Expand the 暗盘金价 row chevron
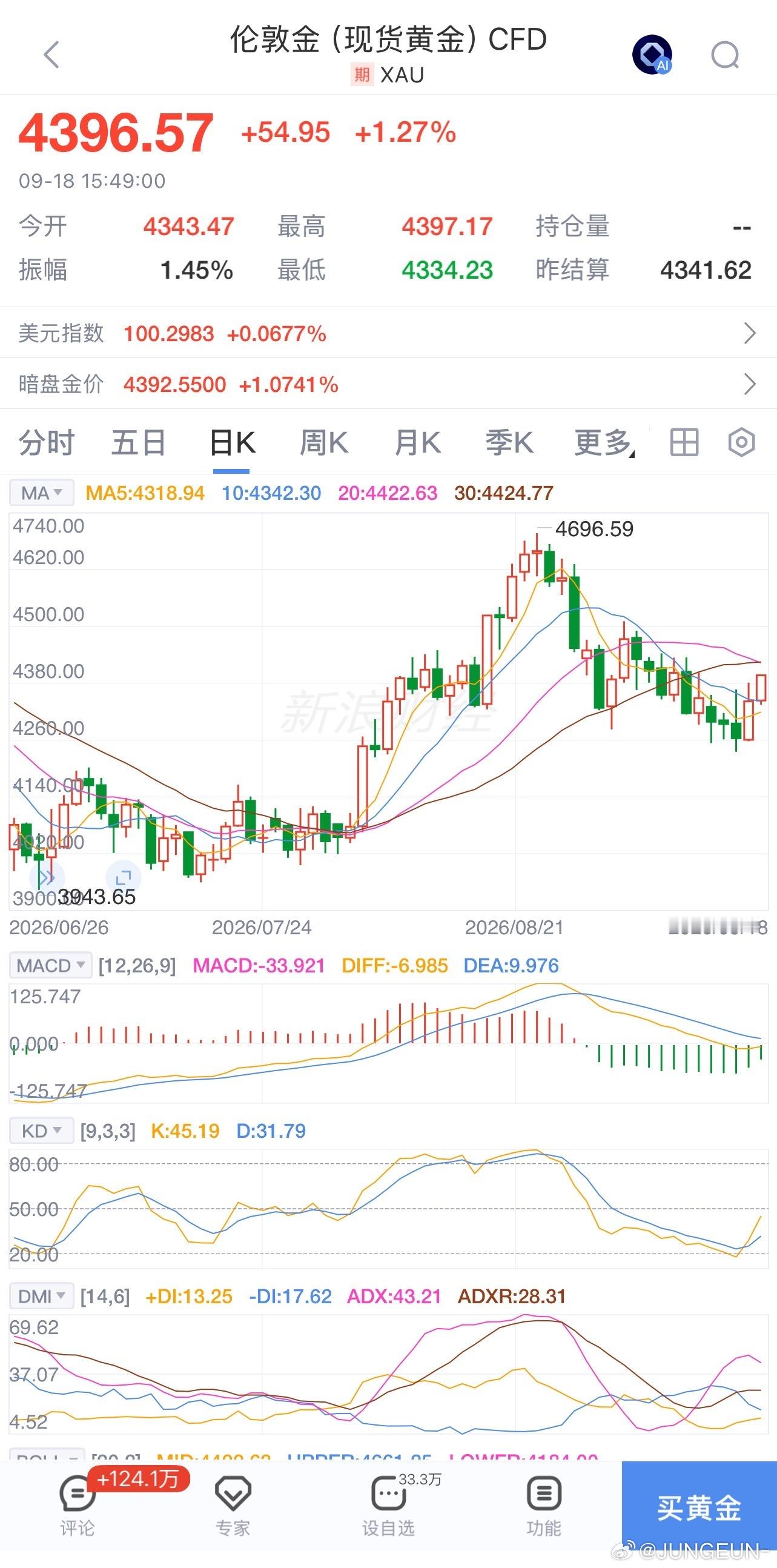This screenshot has height=1568, width=777. [750, 384]
